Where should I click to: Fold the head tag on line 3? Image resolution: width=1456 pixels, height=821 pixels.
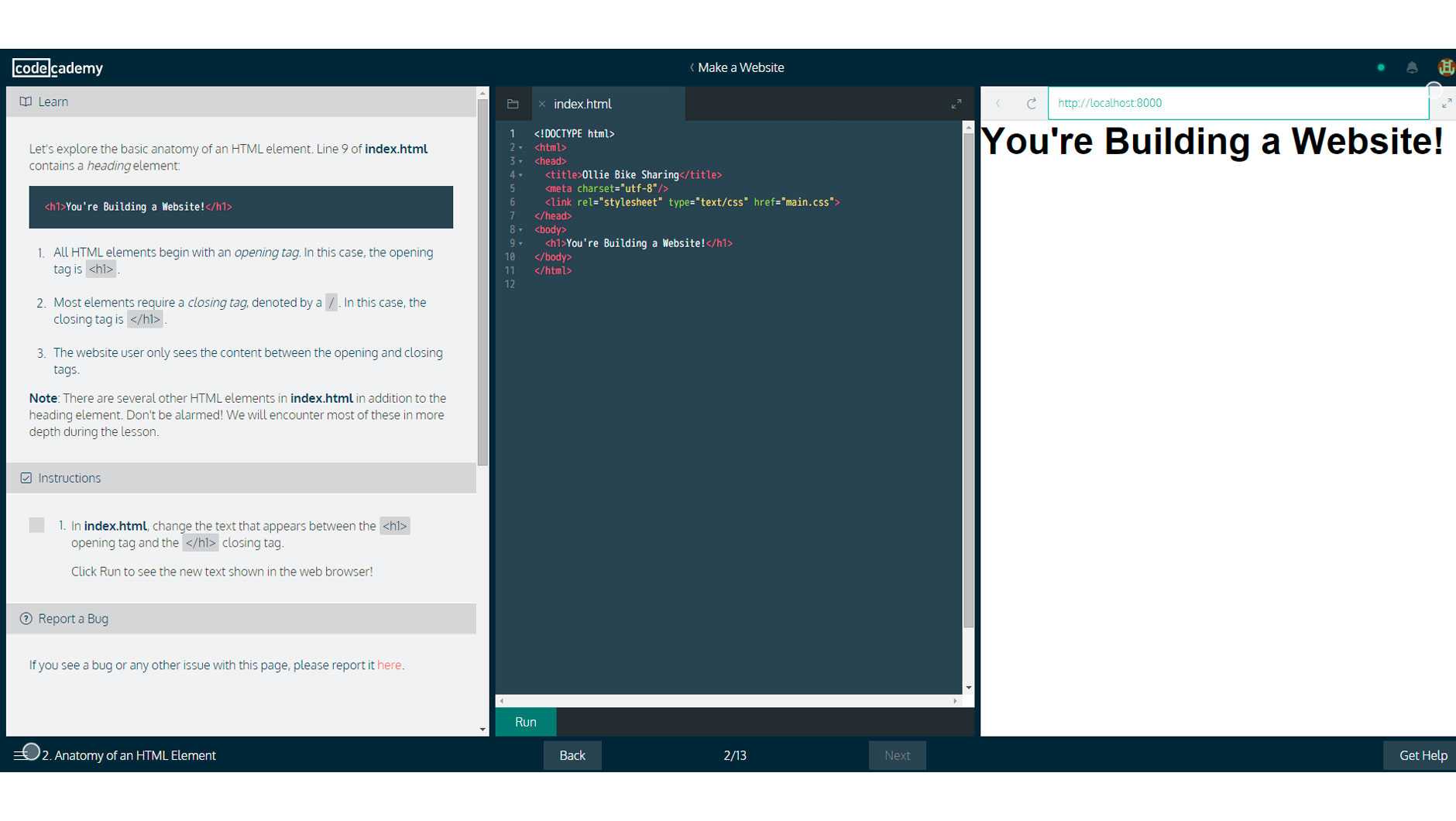coord(520,162)
